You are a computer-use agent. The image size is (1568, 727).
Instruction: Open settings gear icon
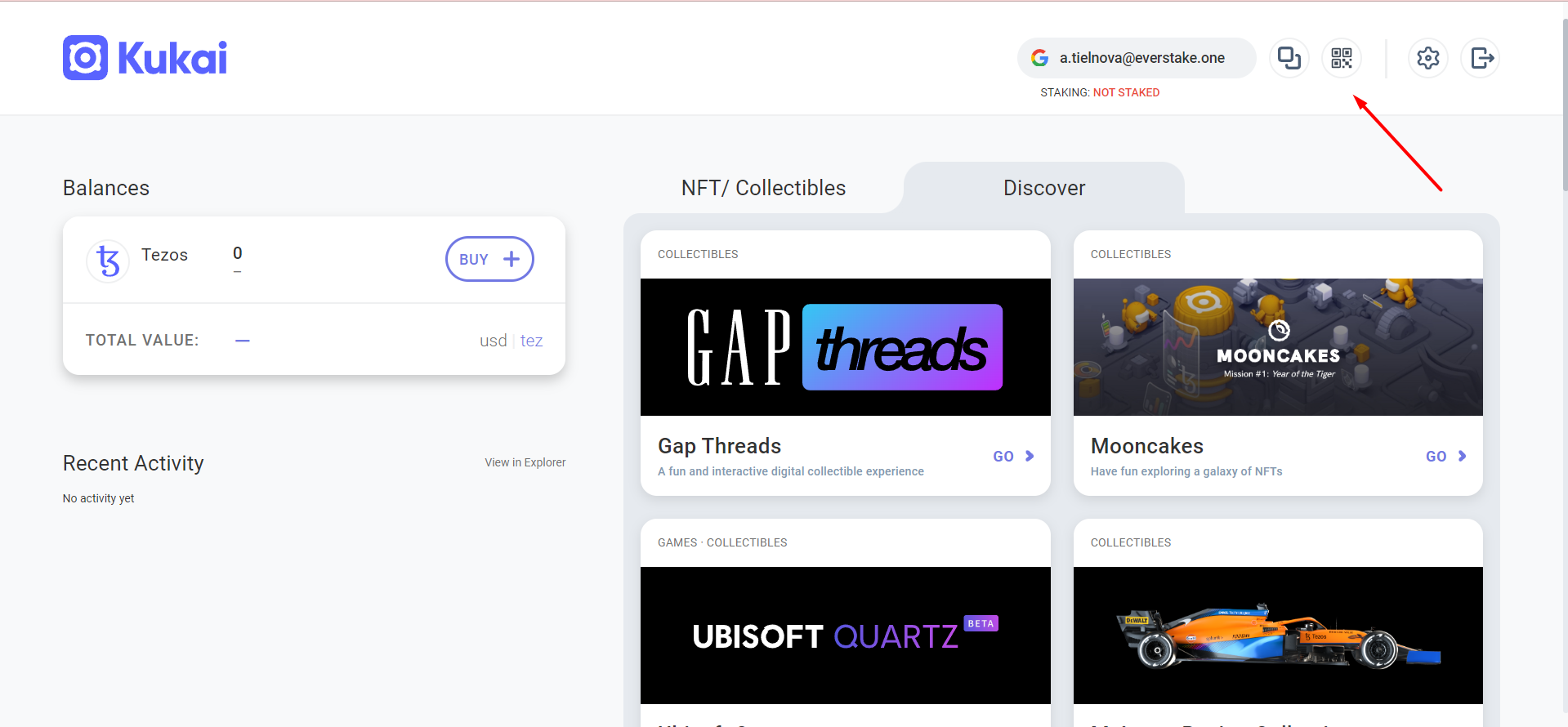(1428, 58)
